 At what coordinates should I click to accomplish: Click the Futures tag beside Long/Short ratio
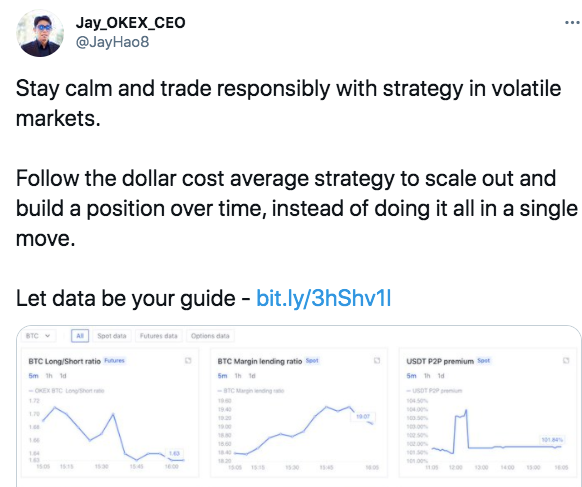114,360
